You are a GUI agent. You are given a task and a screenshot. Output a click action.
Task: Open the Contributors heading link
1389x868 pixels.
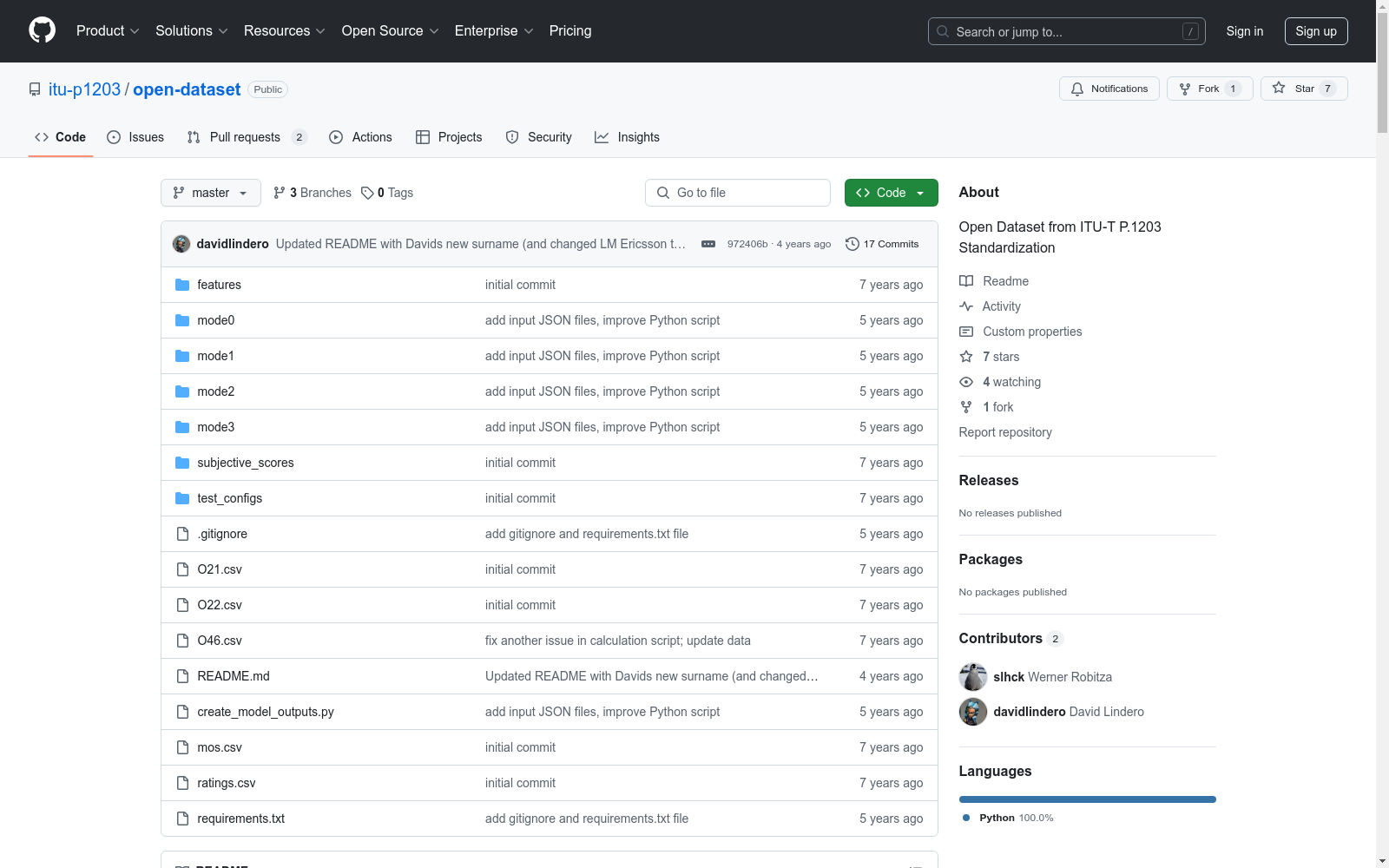(x=1011, y=638)
